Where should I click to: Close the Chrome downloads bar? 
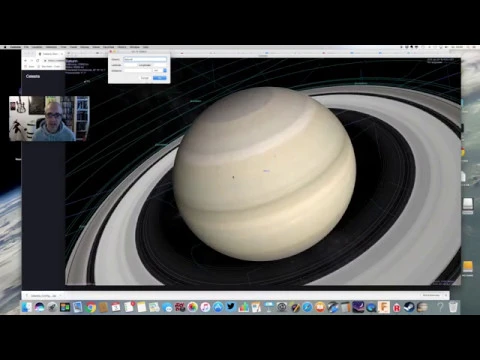click(446, 295)
